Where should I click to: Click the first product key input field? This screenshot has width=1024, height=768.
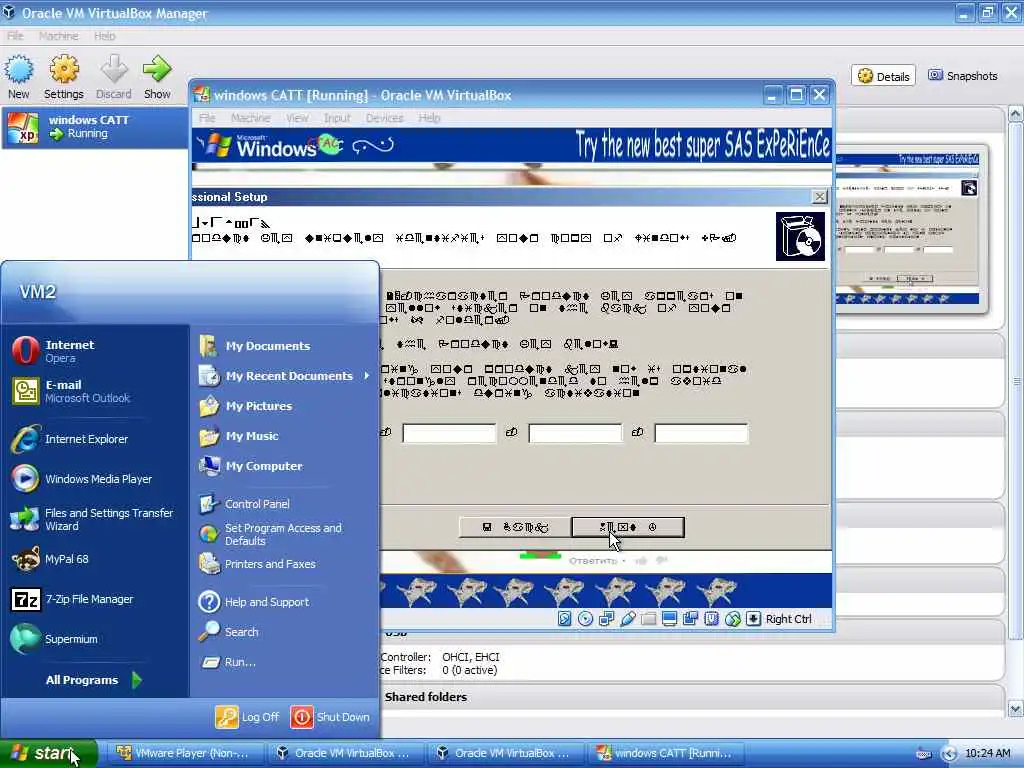[449, 433]
